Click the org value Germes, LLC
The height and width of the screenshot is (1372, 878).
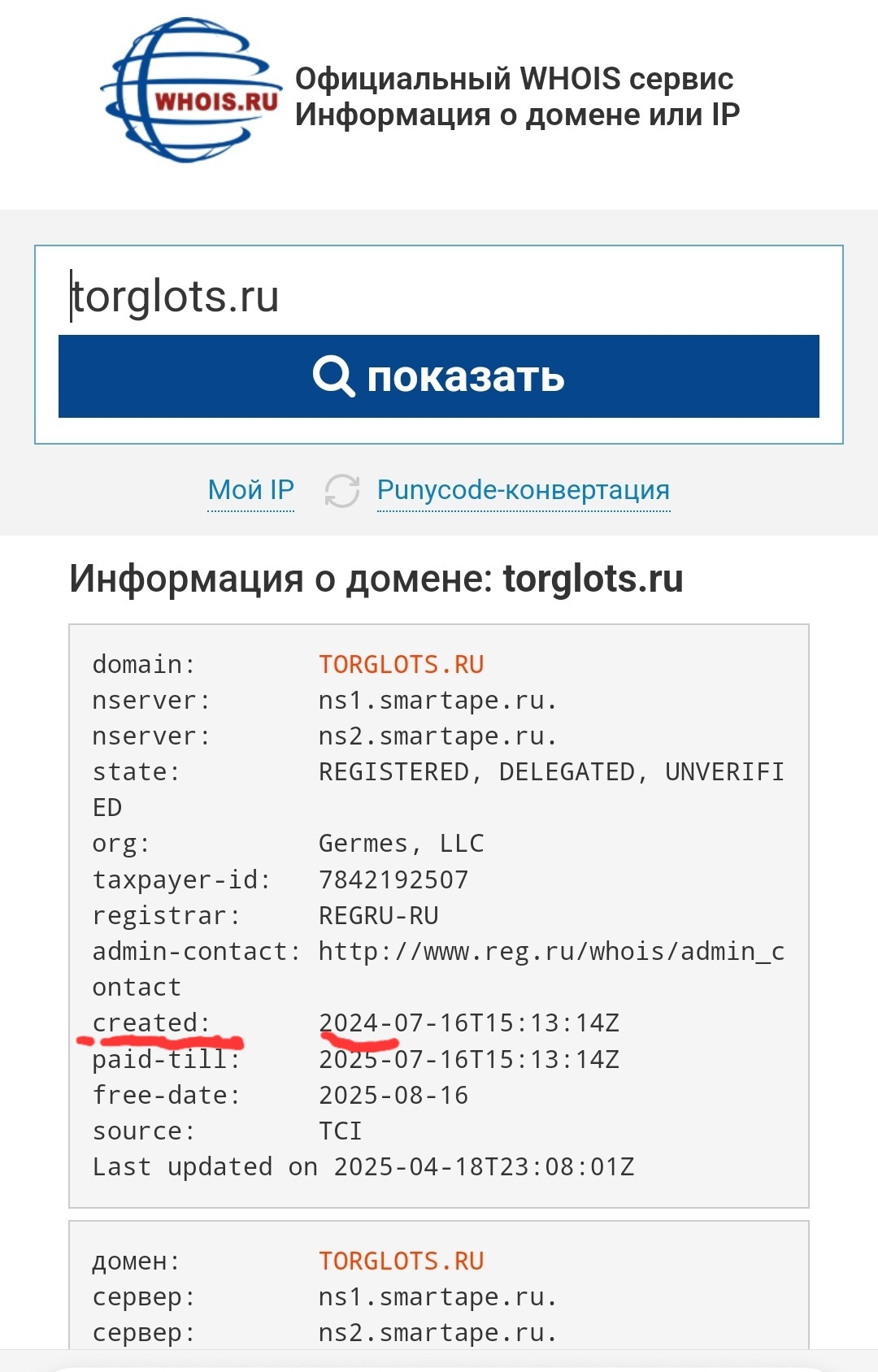[x=401, y=844]
